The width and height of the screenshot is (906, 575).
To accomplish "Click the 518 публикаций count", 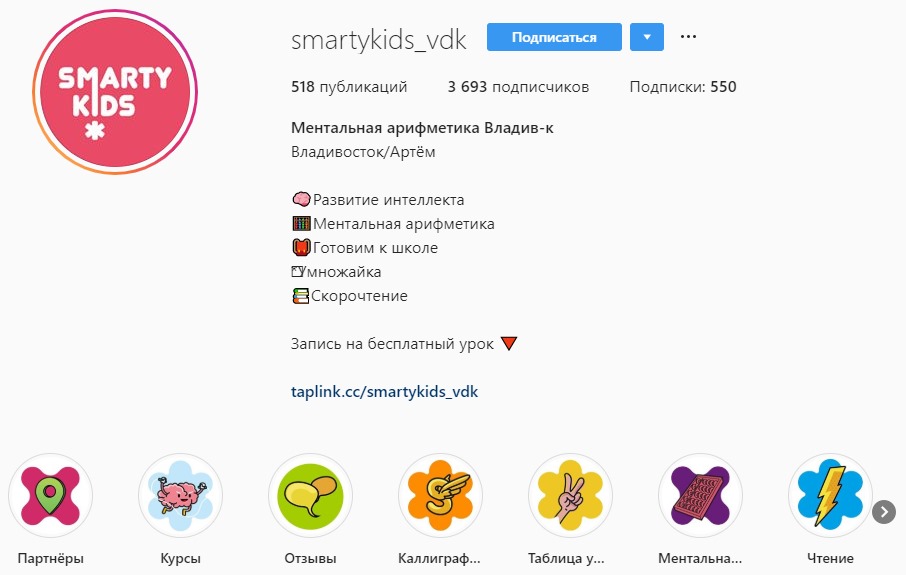I will click(x=349, y=87).
